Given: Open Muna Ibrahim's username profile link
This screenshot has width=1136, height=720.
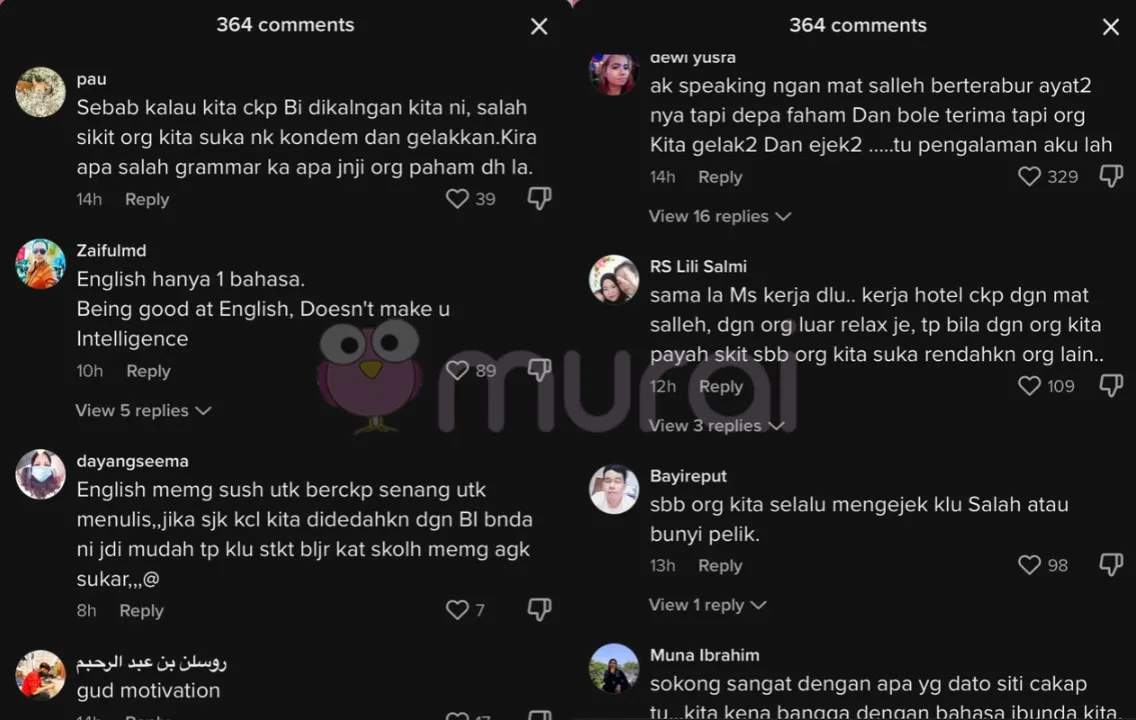Looking at the screenshot, I should click(704, 655).
